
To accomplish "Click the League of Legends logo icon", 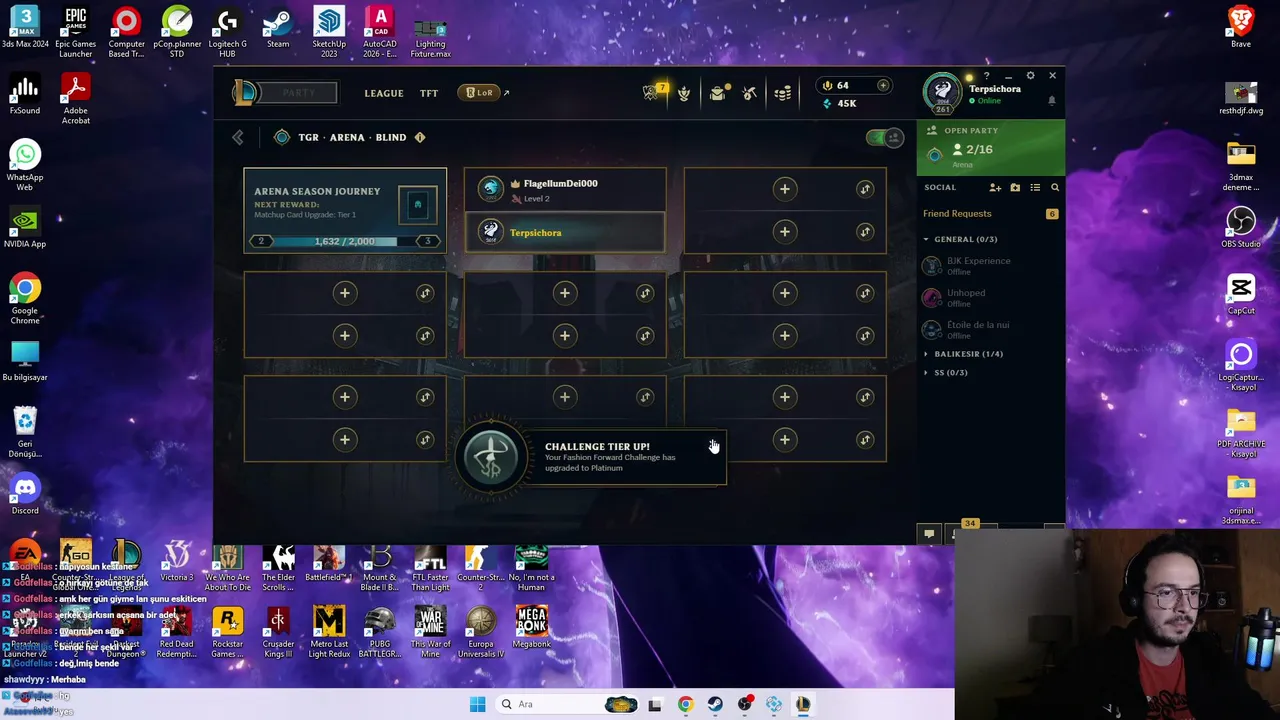I will (x=245, y=93).
